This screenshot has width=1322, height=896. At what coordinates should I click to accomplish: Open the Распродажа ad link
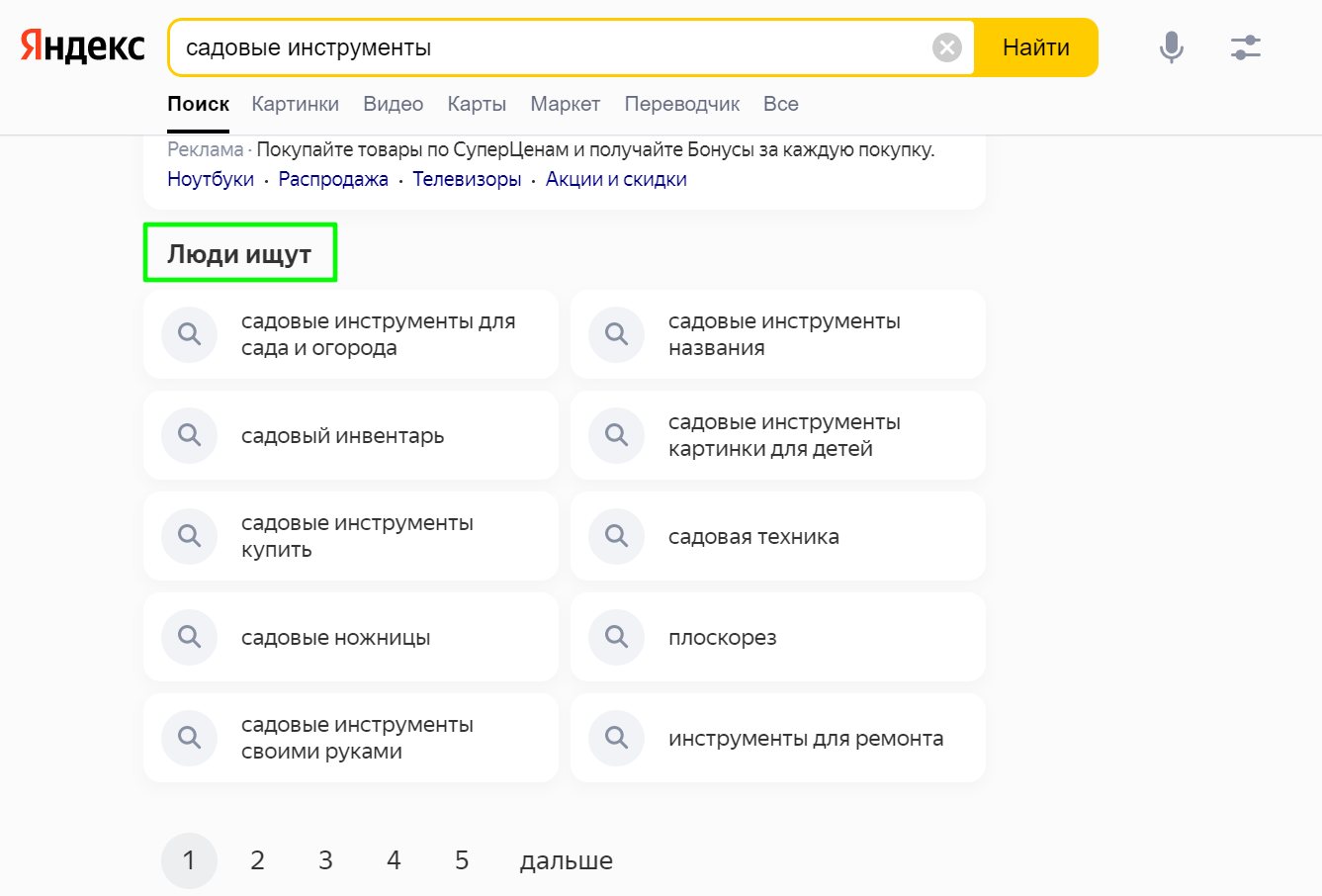(333, 179)
